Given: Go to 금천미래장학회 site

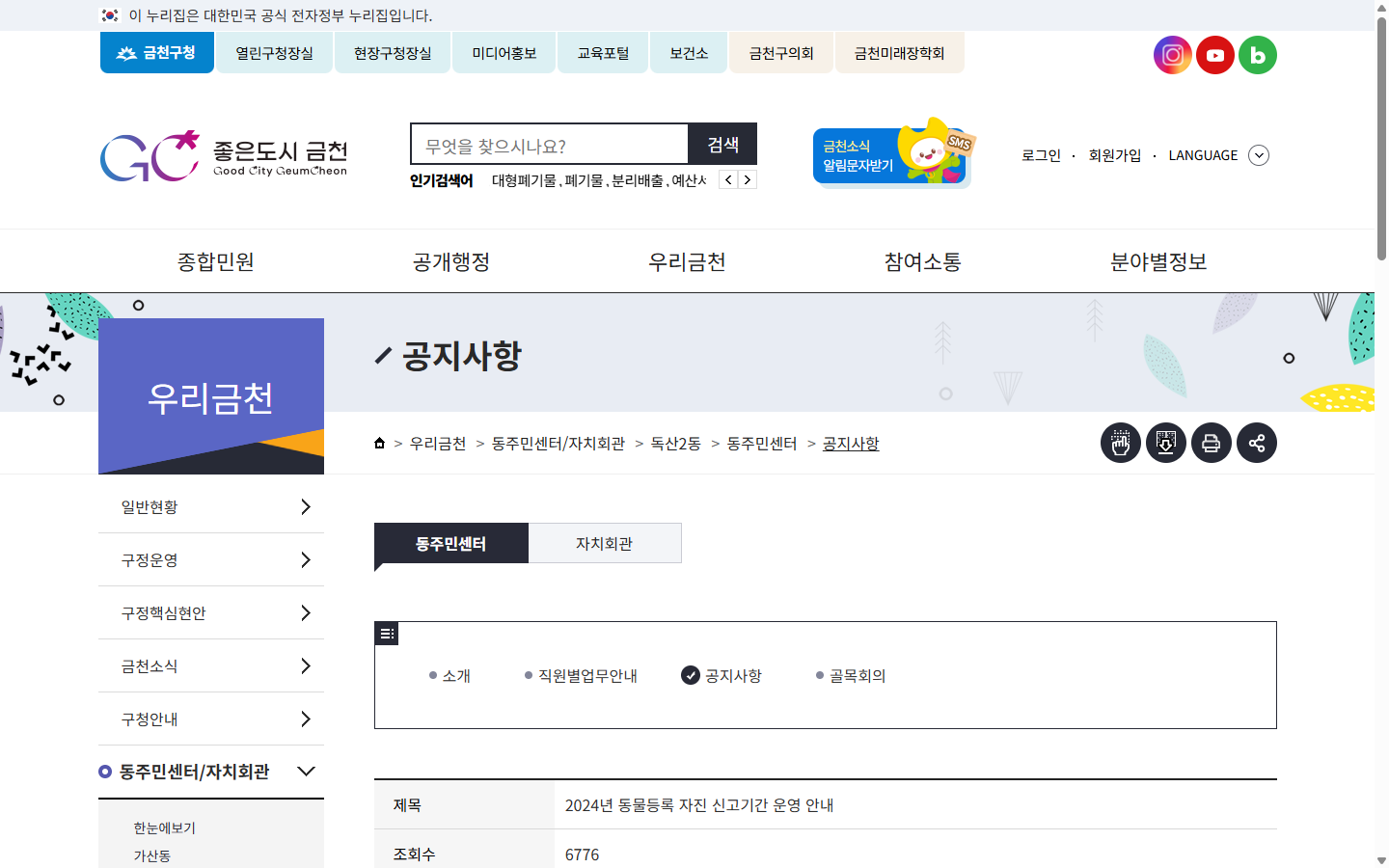Looking at the screenshot, I should tap(900, 53).
